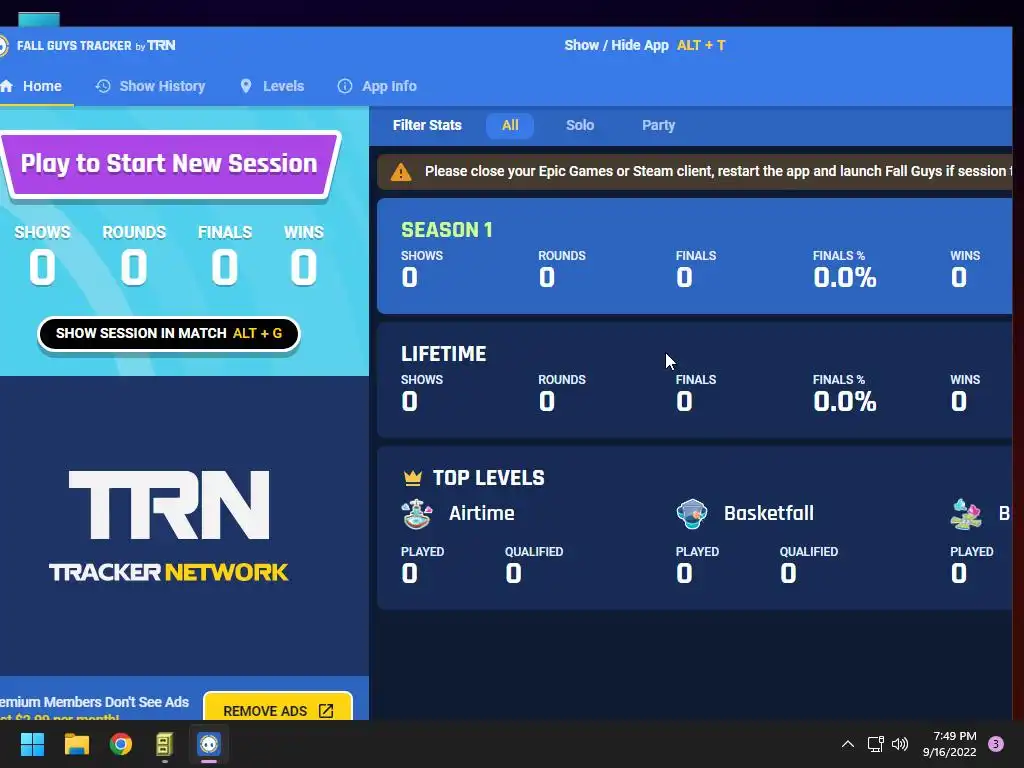Image resolution: width=1024 pixels, height=768 pixels.
Task: Open the Home tab
Action: click(x=36, y=86)
